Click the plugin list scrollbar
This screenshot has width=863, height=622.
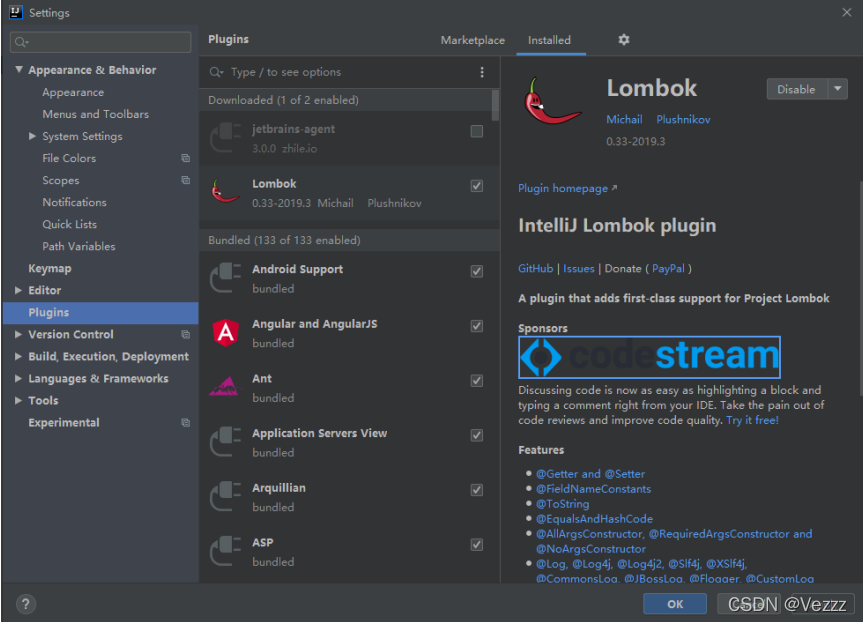click(x=495, y=105)
